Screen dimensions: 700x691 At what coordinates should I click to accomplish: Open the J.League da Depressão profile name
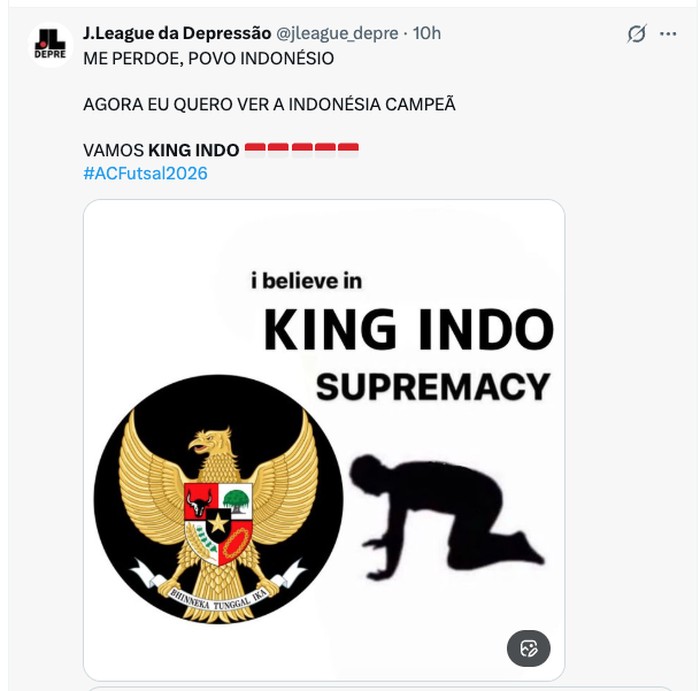177,33
